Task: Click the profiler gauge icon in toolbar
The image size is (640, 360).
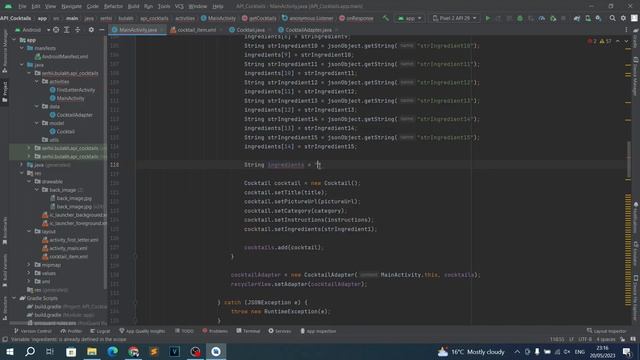Action: tap(542, 18)
